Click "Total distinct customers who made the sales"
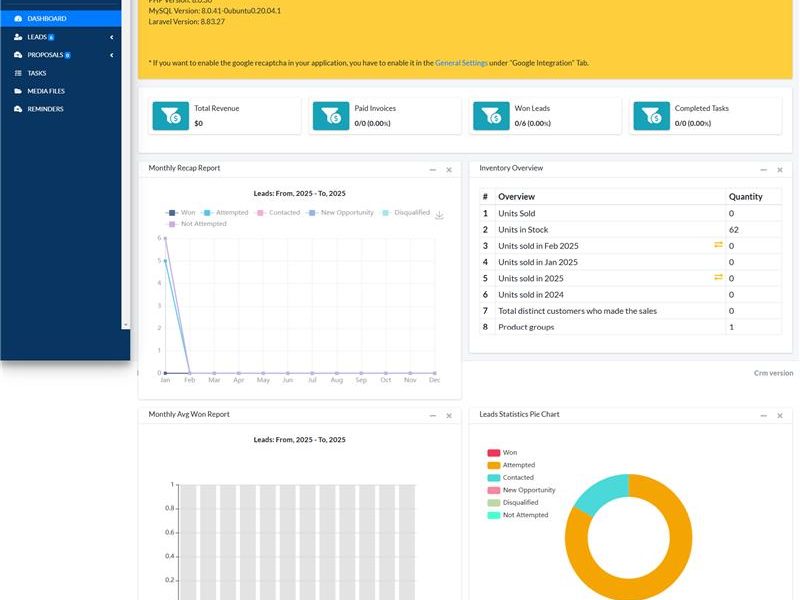The image size is (800, 600). point(578,311)
